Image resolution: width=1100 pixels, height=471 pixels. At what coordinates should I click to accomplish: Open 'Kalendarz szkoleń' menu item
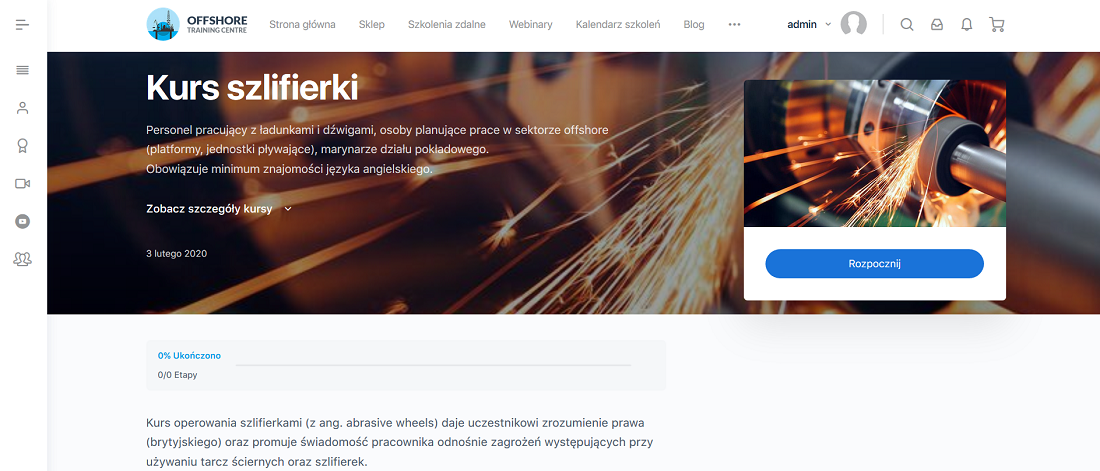[618, 25]
